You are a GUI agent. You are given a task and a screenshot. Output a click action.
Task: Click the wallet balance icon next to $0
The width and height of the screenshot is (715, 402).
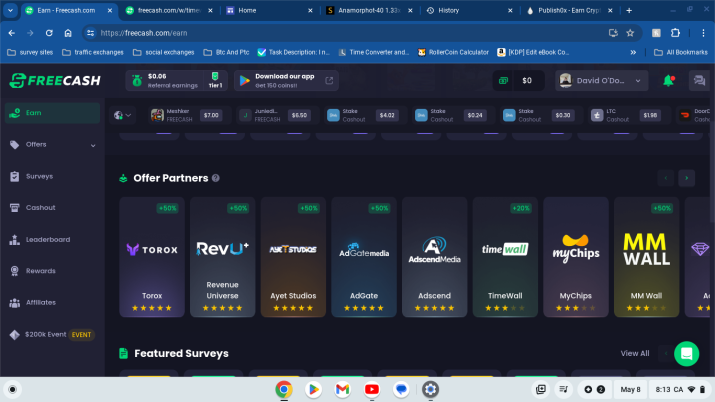(503, 81)
